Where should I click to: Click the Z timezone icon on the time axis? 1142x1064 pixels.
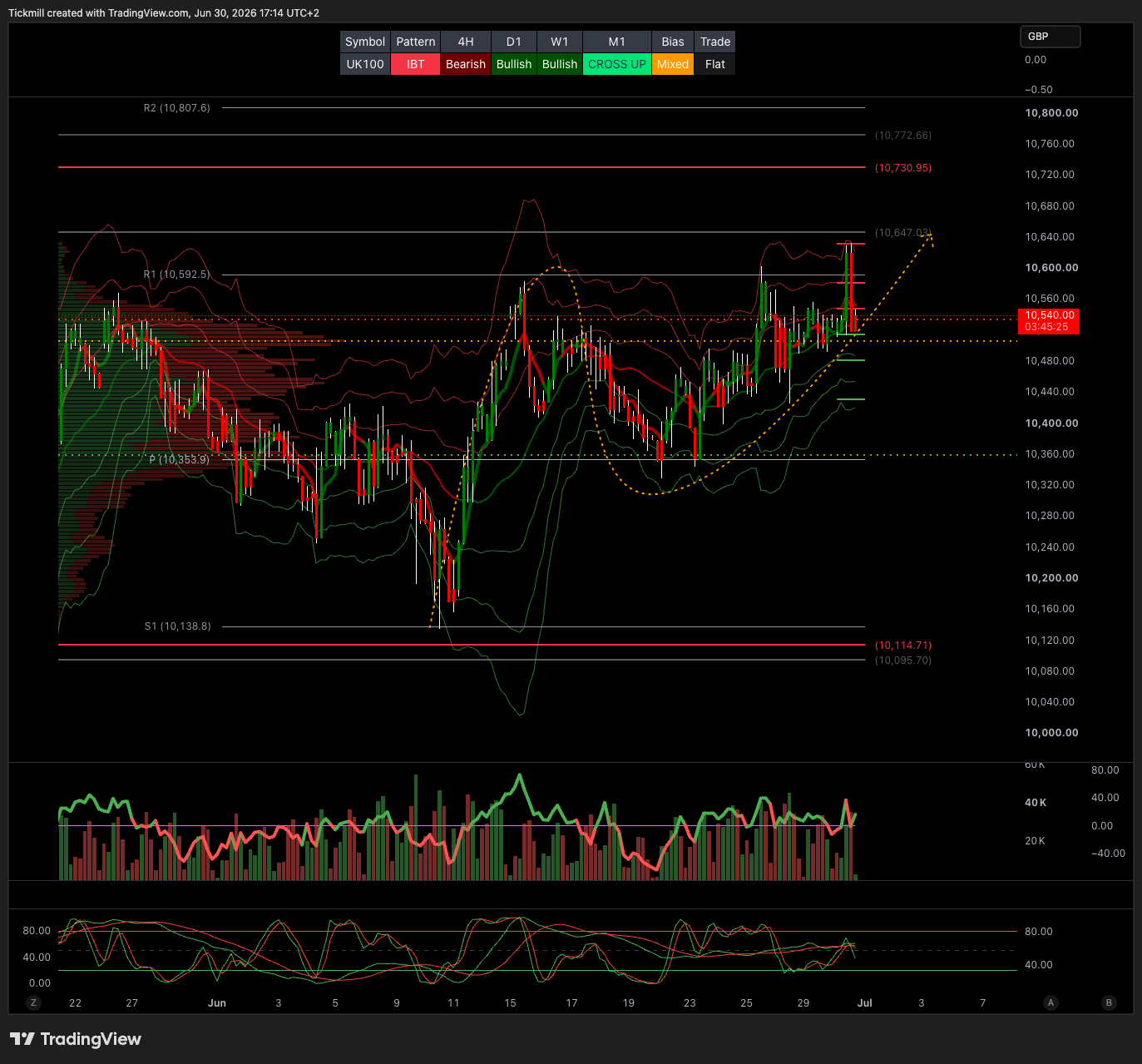34,1002
